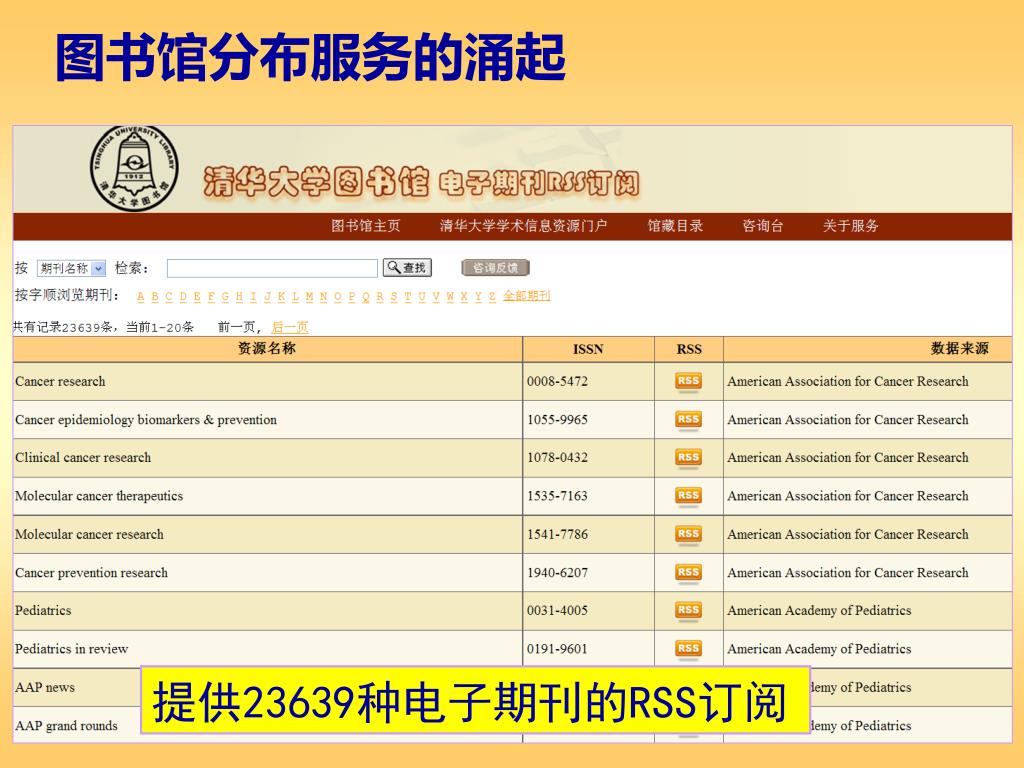Open RSS feed for Cancer epidemiology biomarkers & prevention
This screenshot has width=1024, height=768.
tap(688, 420)
